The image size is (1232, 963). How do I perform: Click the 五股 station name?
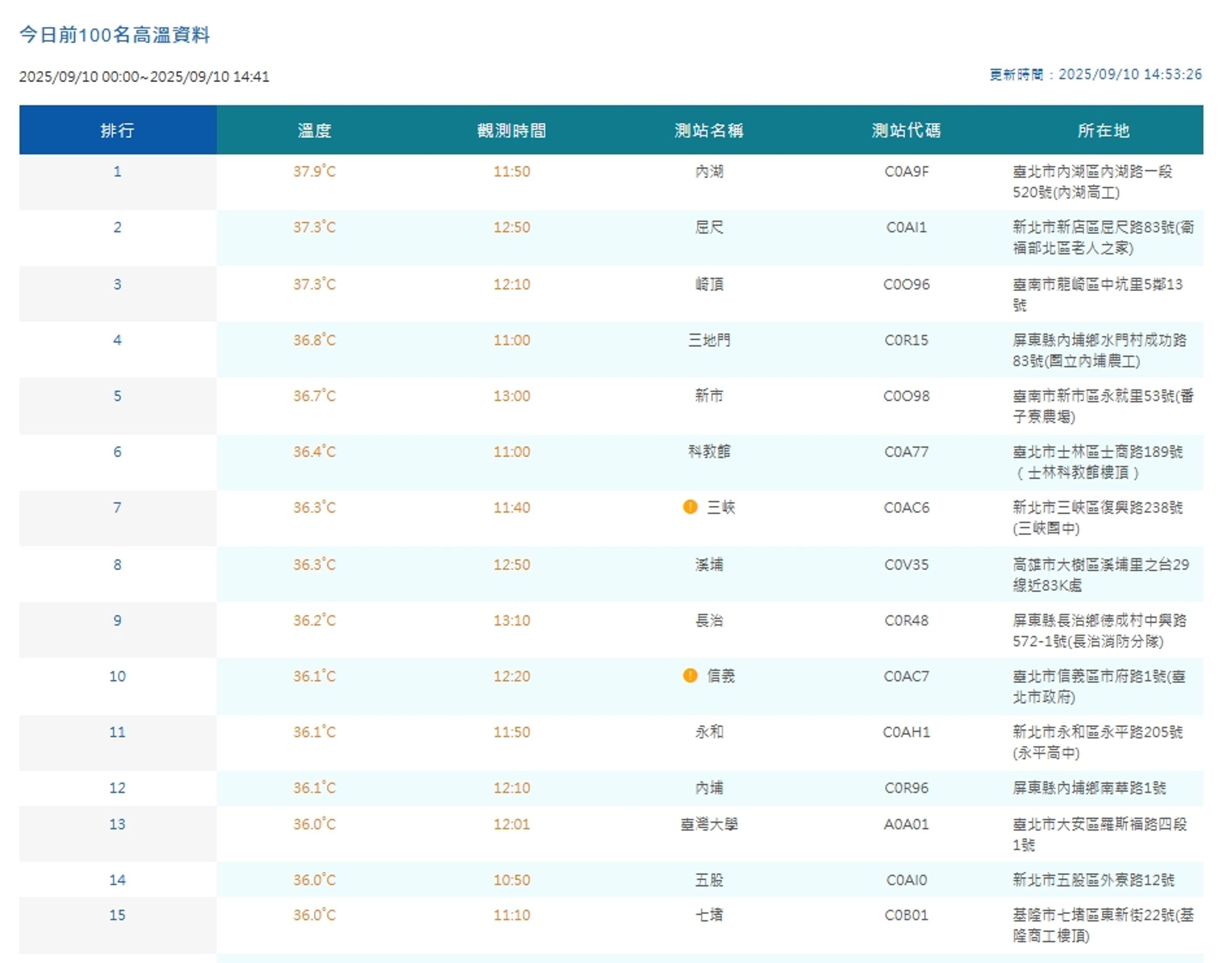[x=709, y=880]
